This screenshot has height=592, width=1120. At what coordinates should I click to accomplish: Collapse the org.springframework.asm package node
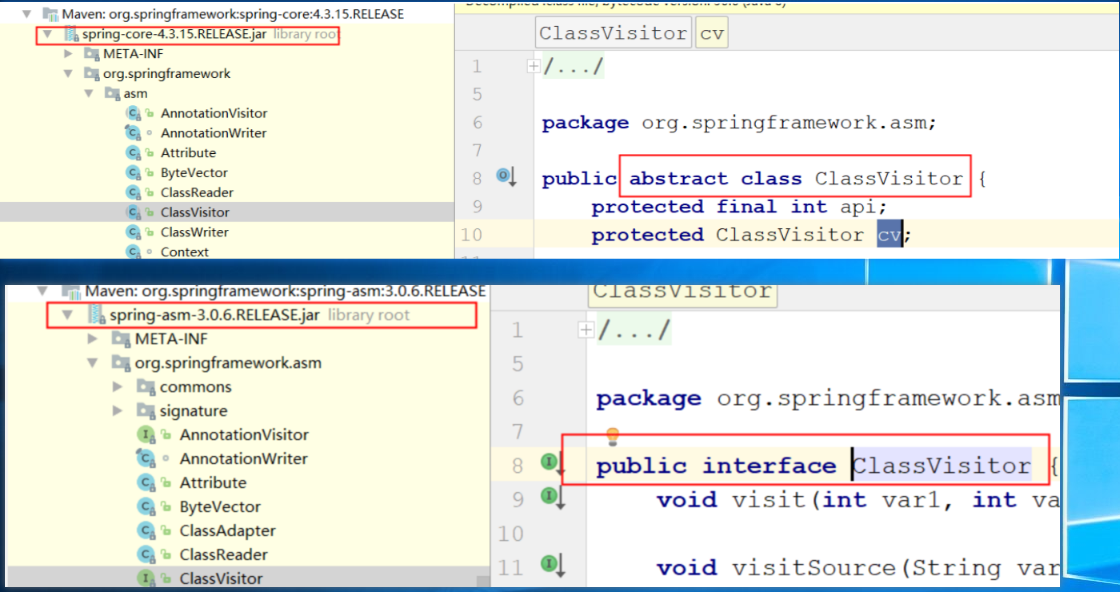point(92,363)
